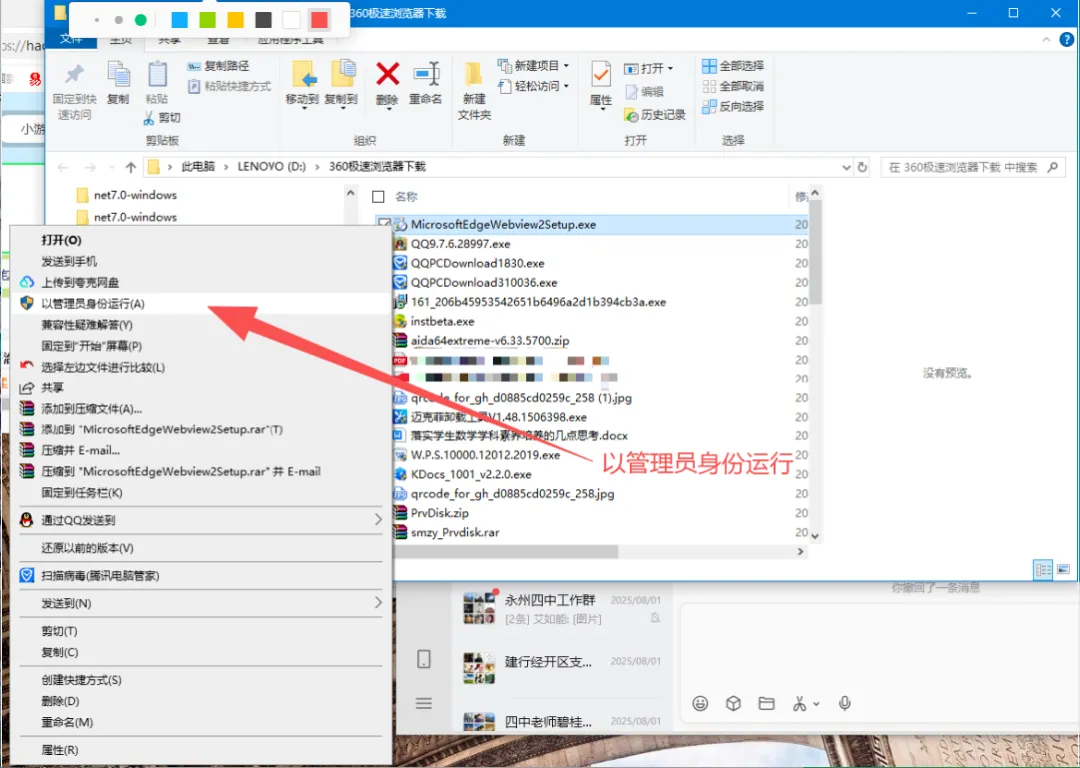Image resolution: width=1080 pixels, height=768 pixels.
Task: Click the Invert selection icon
Action: click(x=709, y=107)
